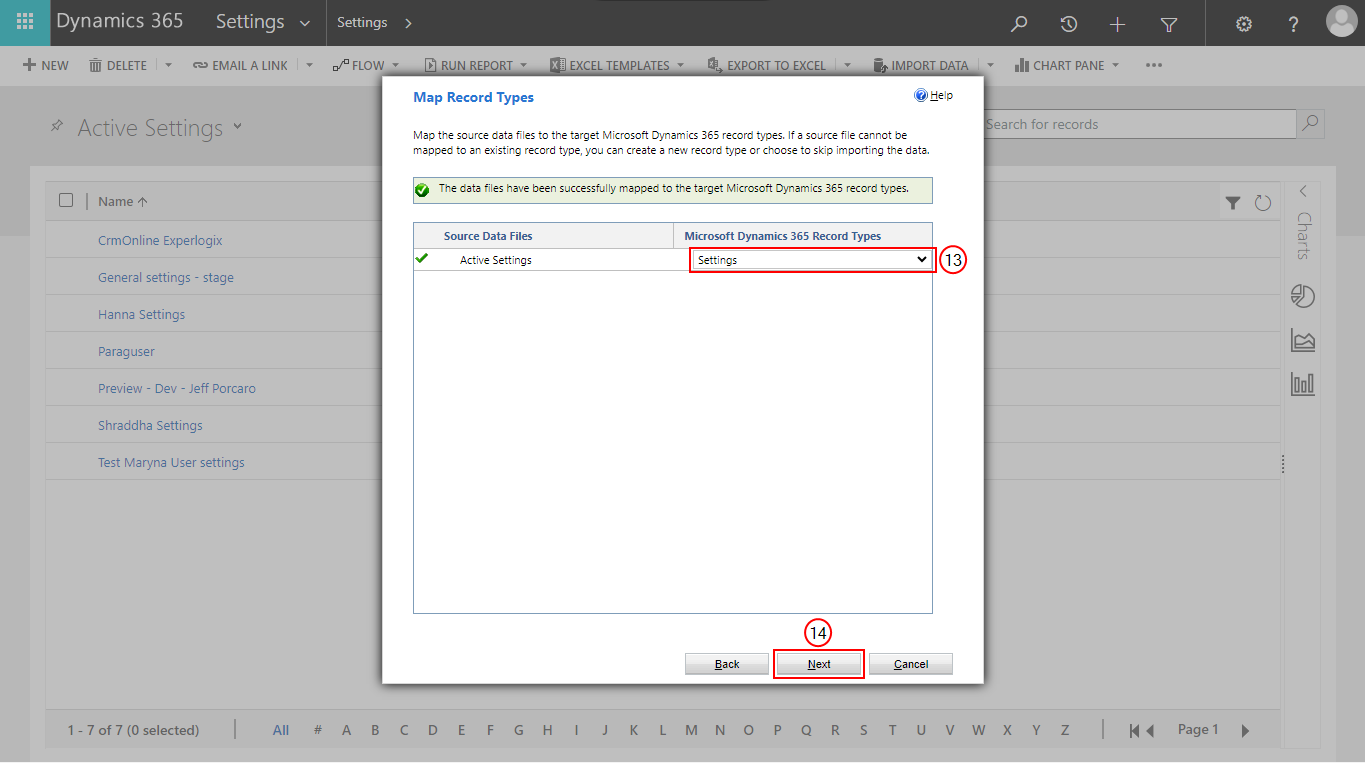
Task: Open advanced find funnel icon in top bar
Action: (x=1168, y=24)
